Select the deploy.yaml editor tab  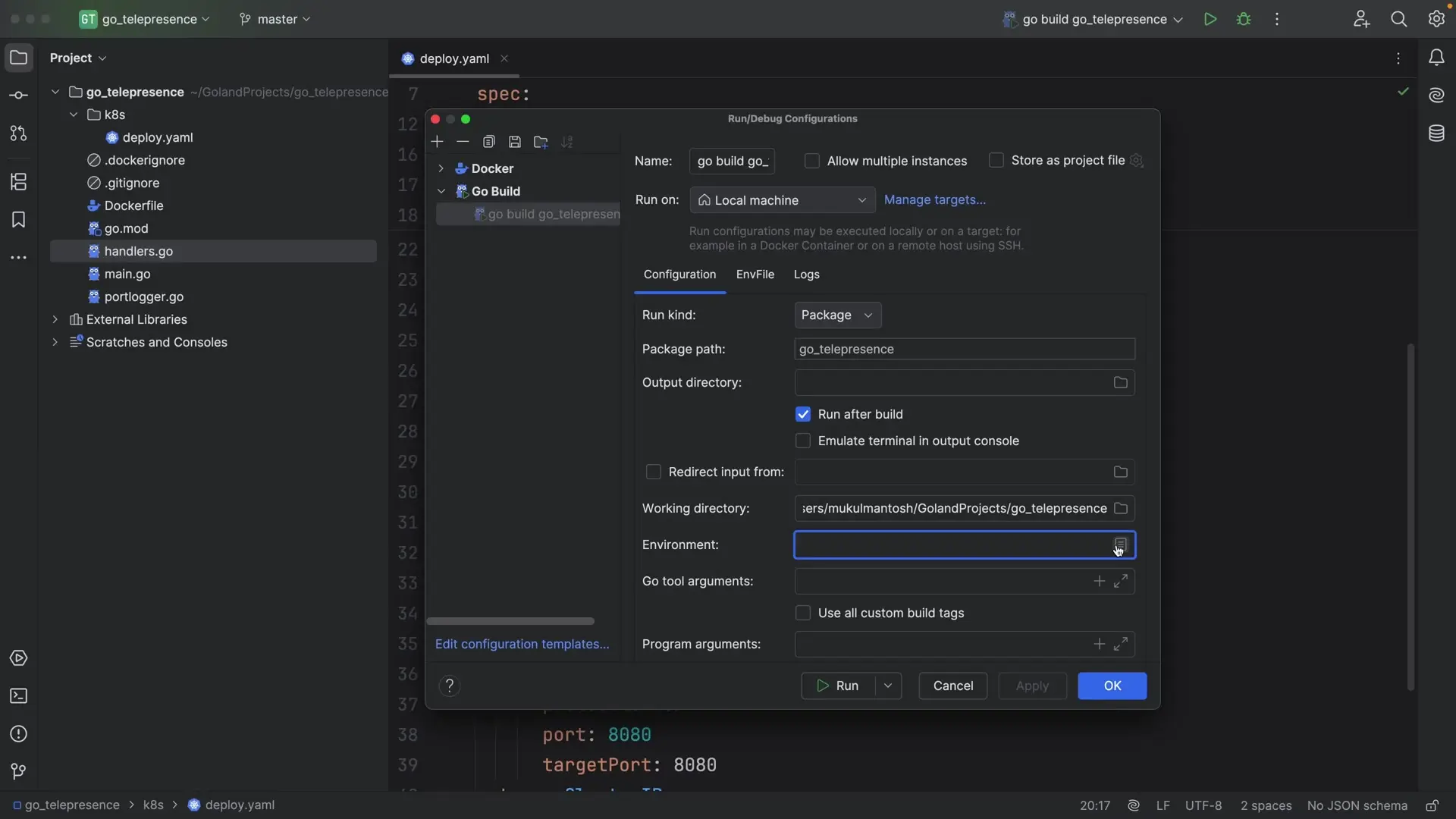(453, 58)
